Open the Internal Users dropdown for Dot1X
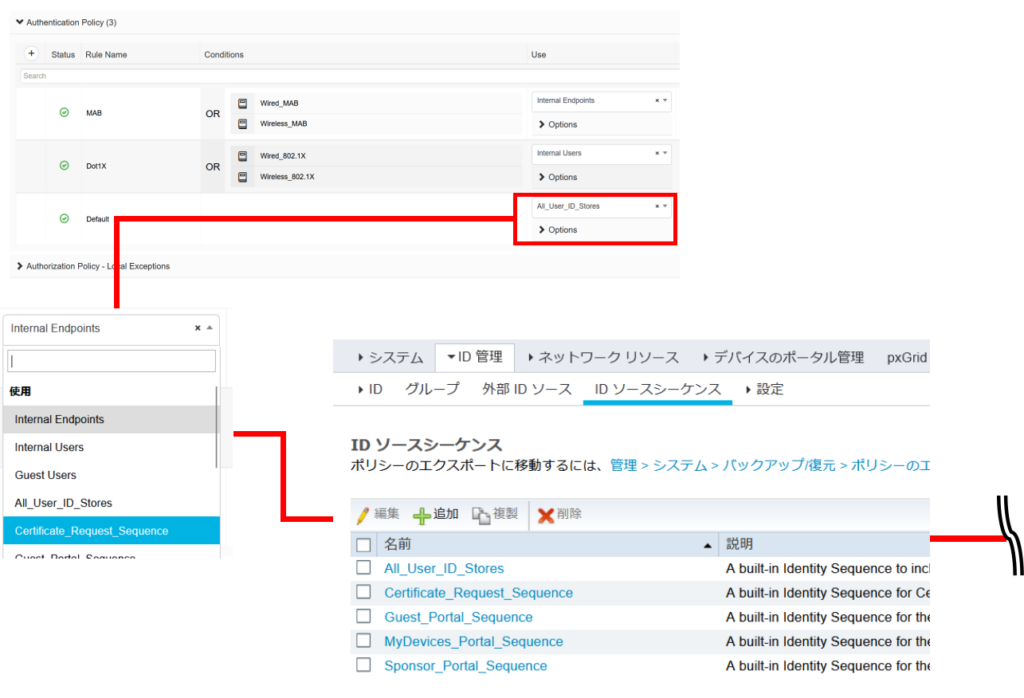This screenshot has width=1024, height=698. (x=666, y=154)
